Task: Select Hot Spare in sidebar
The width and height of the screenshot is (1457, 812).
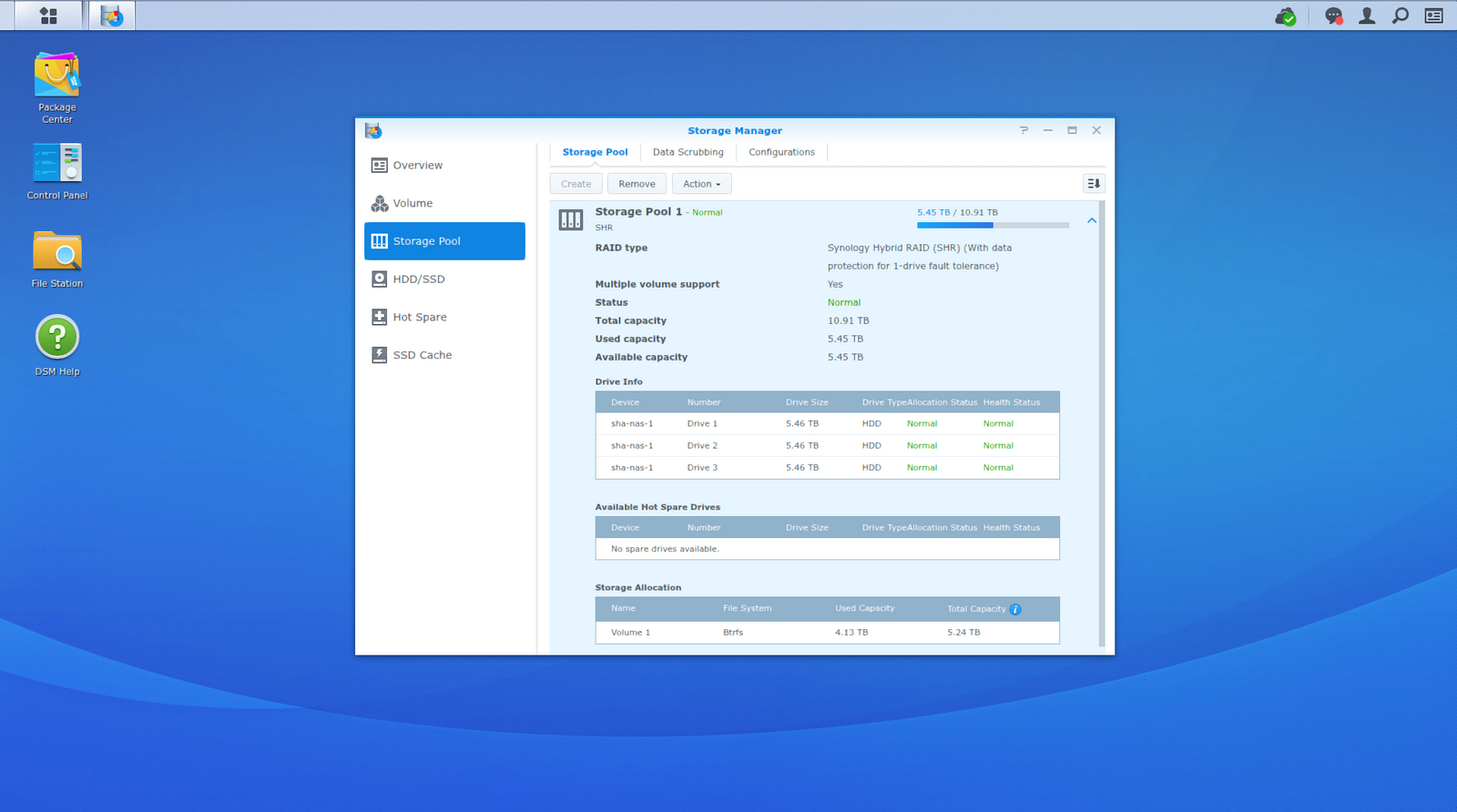Action: click(444, 317)
